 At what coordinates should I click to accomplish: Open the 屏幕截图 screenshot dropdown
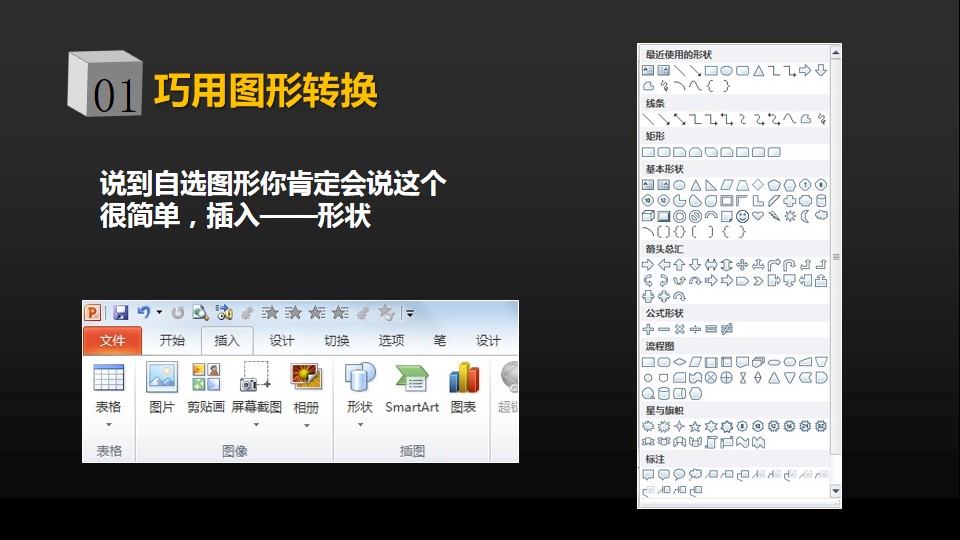pyautogui.click(x=256, y=424)
